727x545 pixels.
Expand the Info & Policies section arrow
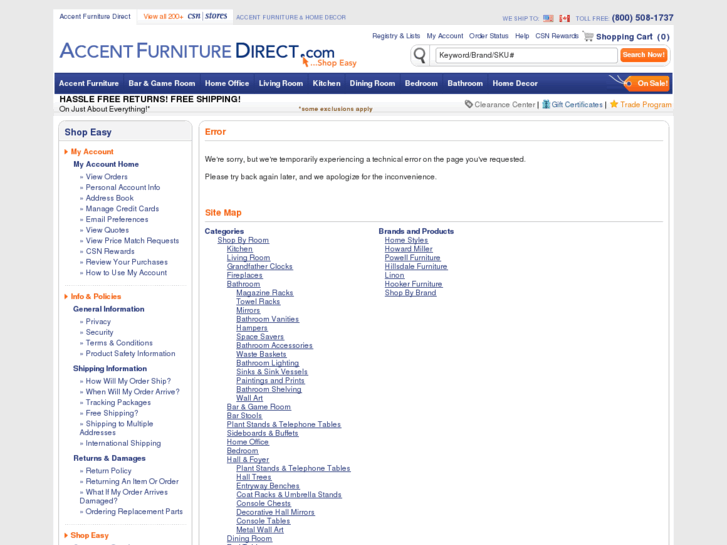(x=66, y=296)
